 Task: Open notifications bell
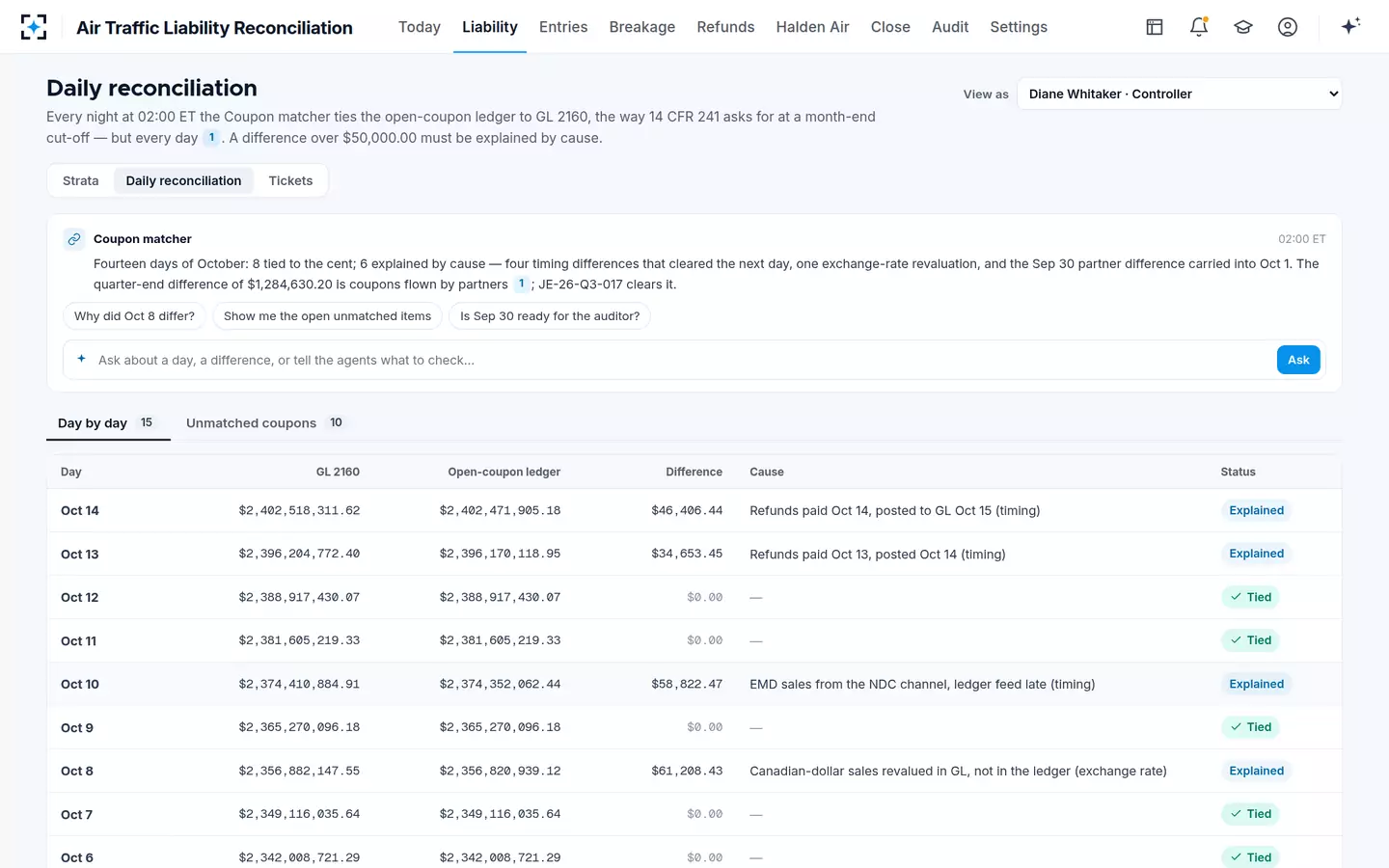[x=1199, y=27]
